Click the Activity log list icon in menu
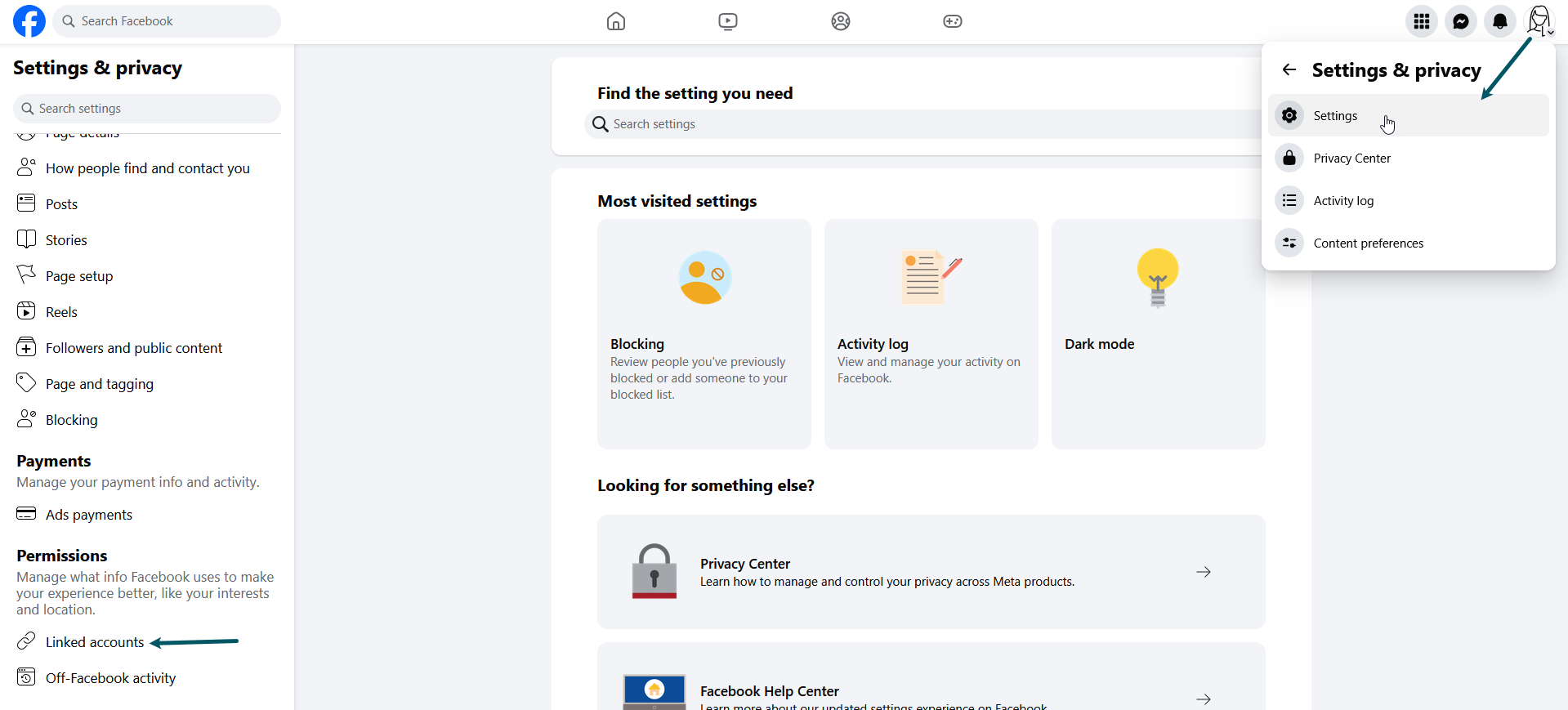Screen dimensions: 1568x710 (x=1289, y=200)
